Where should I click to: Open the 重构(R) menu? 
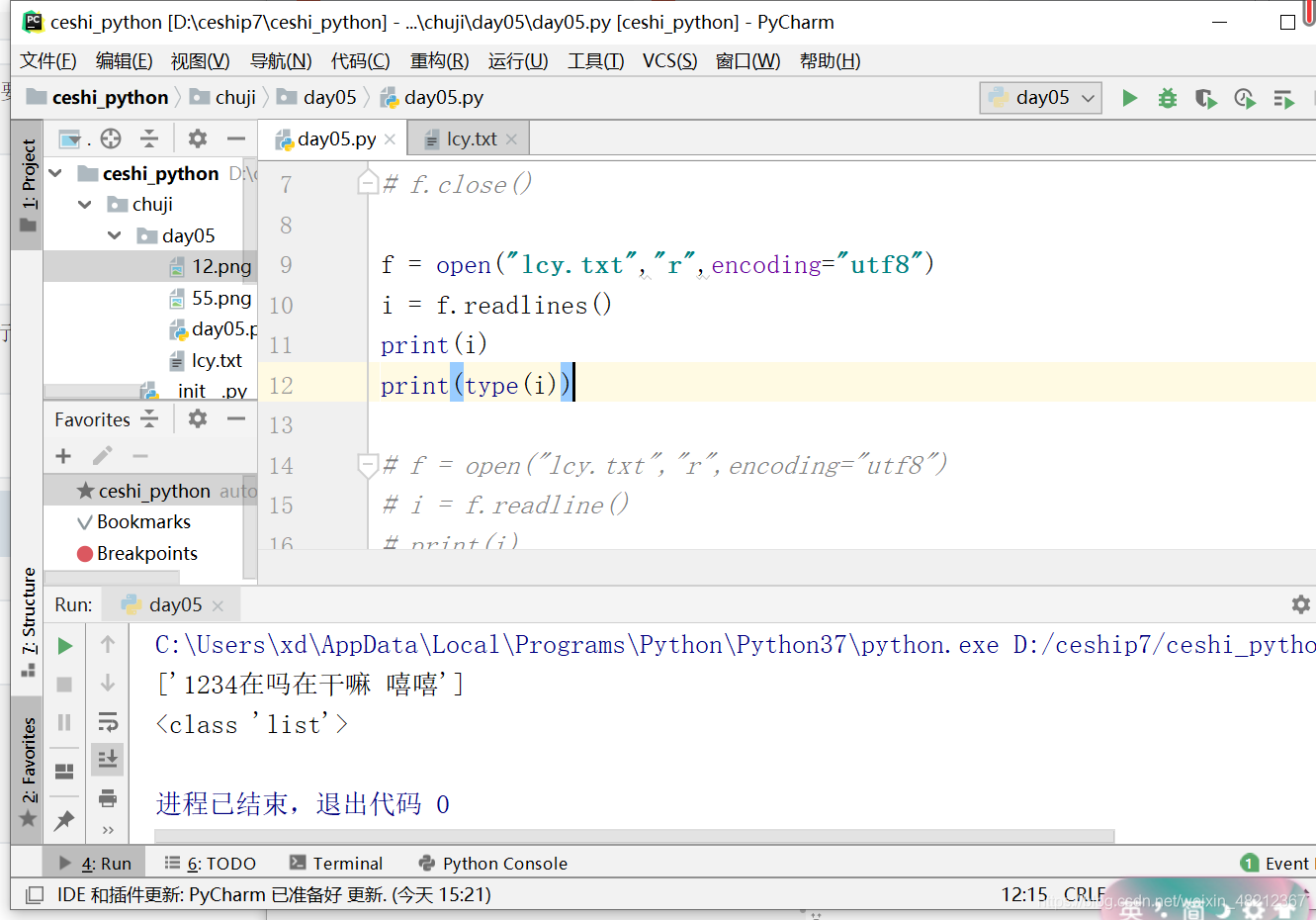coord(440,61)
